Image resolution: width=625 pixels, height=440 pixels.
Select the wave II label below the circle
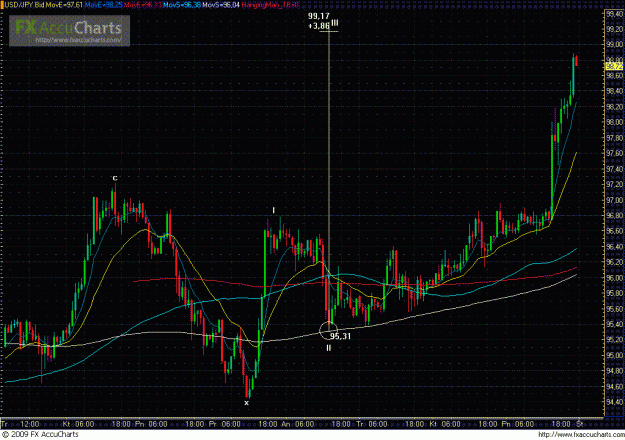(x=329, y=348)
